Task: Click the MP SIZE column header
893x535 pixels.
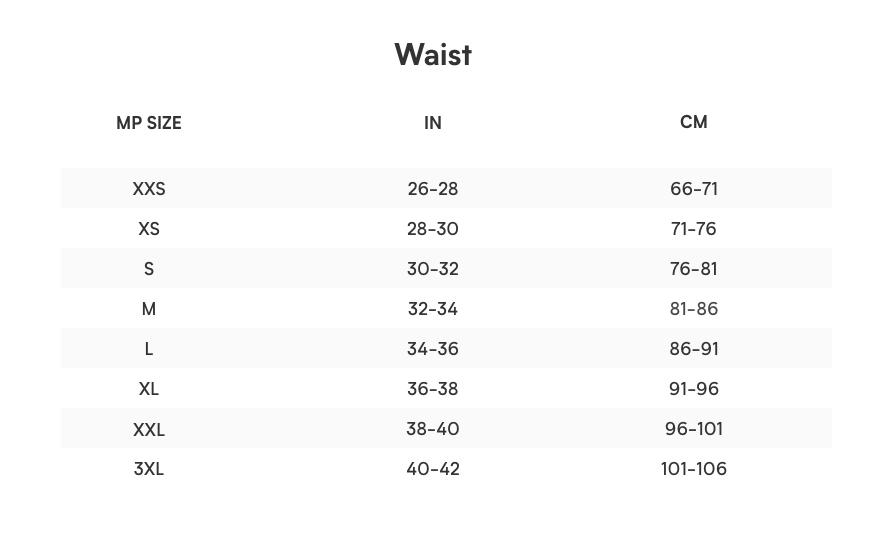Action: tap(149, 123)
